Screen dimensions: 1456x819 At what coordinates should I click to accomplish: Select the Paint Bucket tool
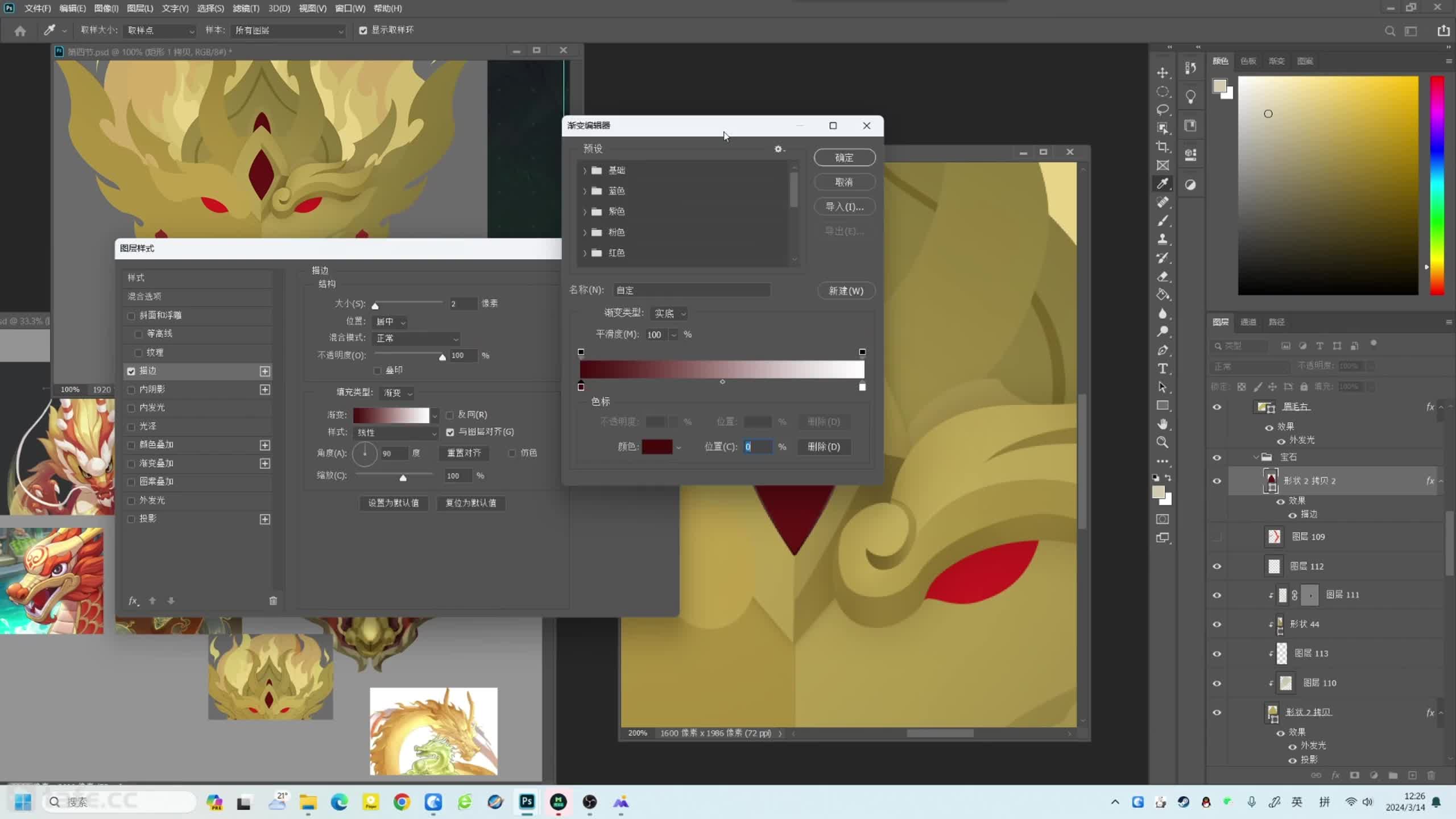tap(1163, 295)
